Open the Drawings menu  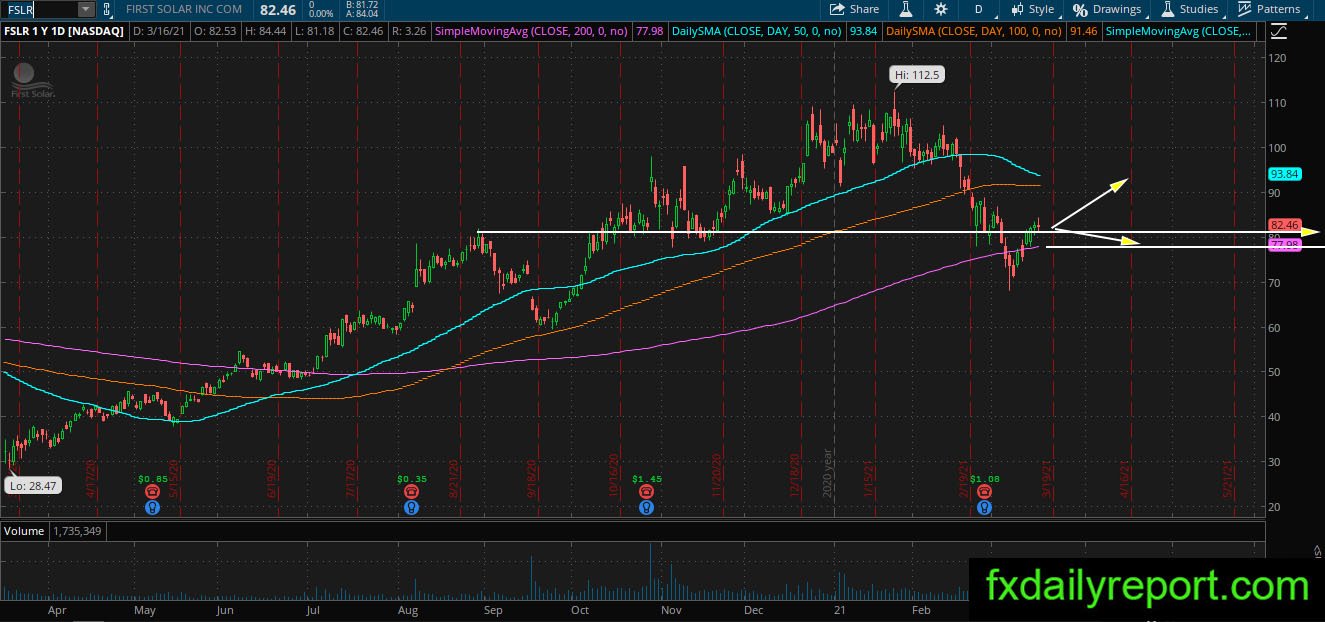click(1107, 9)
